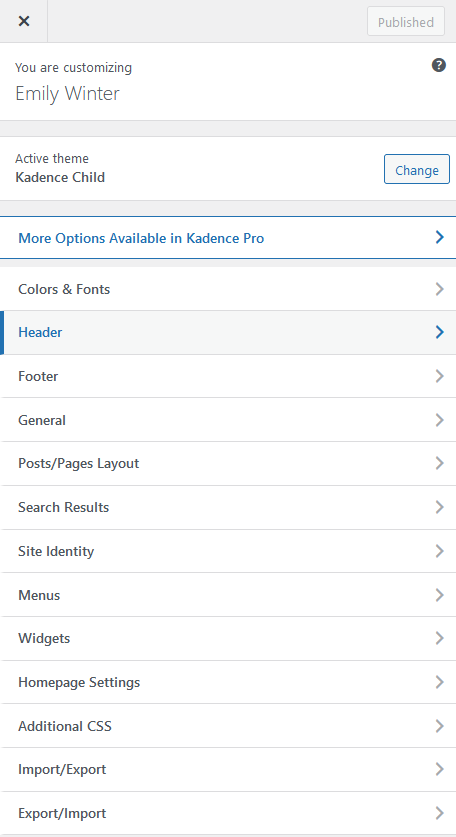
Task: Click the site title Emily Winter
Action: 67,93
